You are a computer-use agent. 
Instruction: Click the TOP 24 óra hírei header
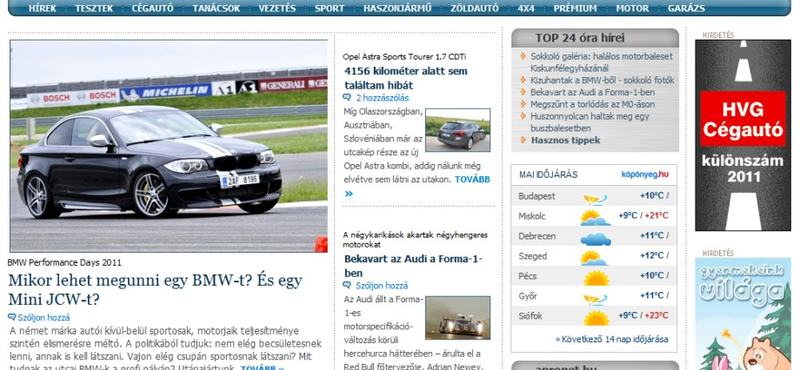pyautogui.click(x=580, y=38)
